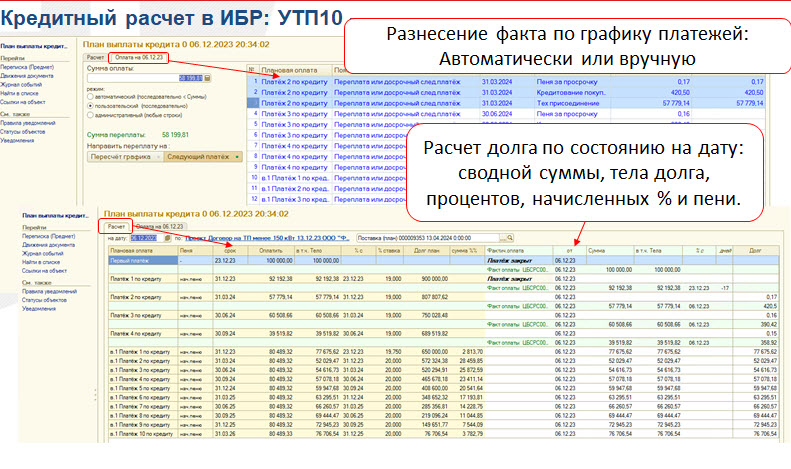Click the calculator icon in the Сумма оплаты field
The height and width of the screenshot is (469, 791).
coord(209,77)
